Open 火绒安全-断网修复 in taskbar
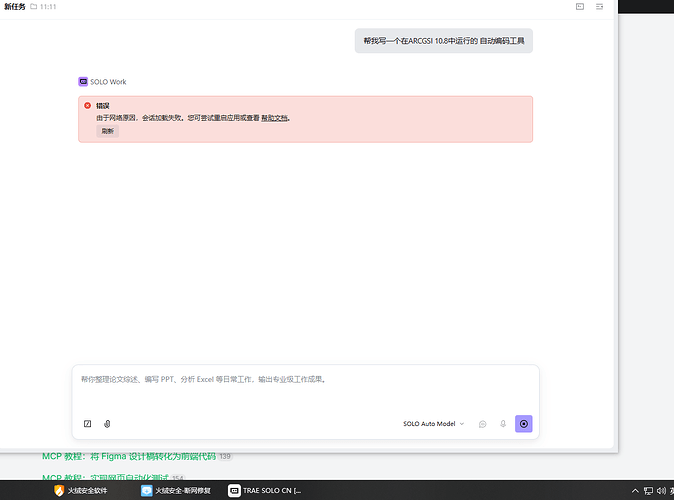This screenshot has height=500, width=674. pos(176,491)
